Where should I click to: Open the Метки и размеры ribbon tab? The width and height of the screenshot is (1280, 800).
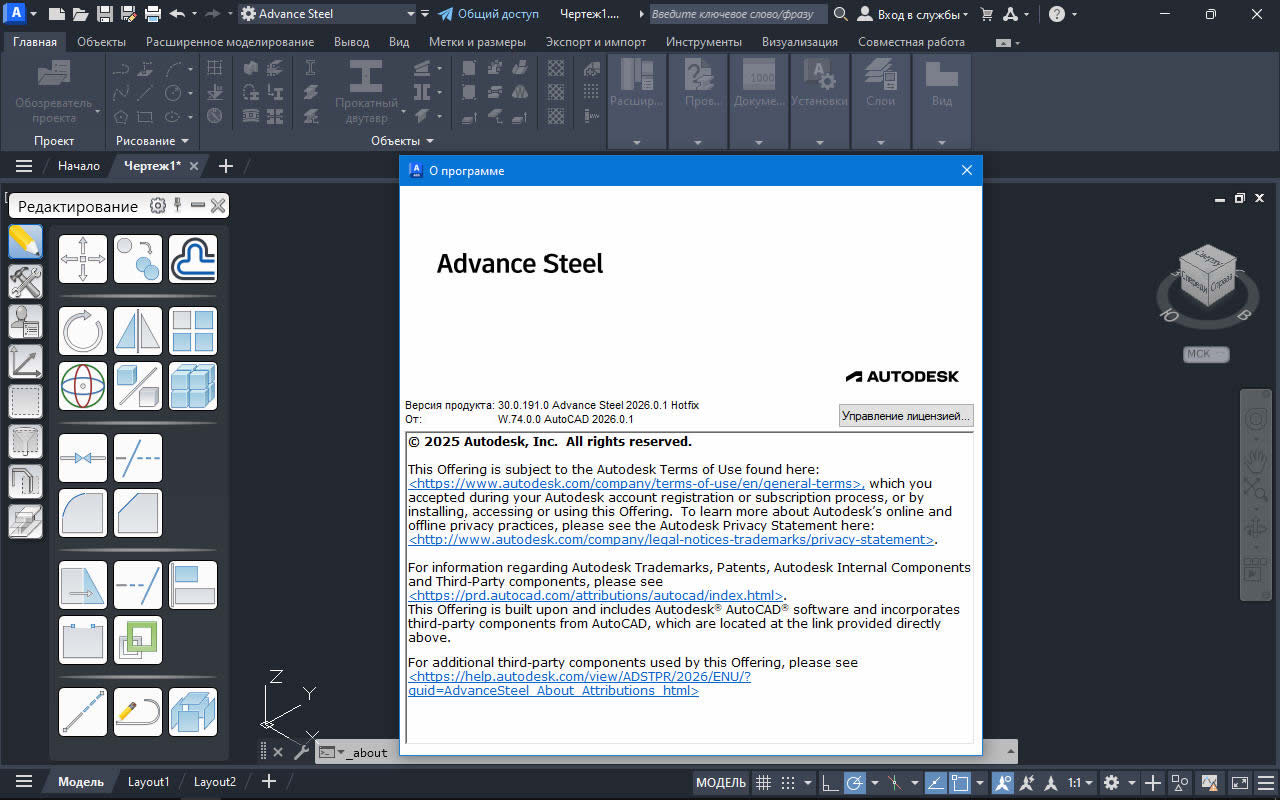point(477,42)
